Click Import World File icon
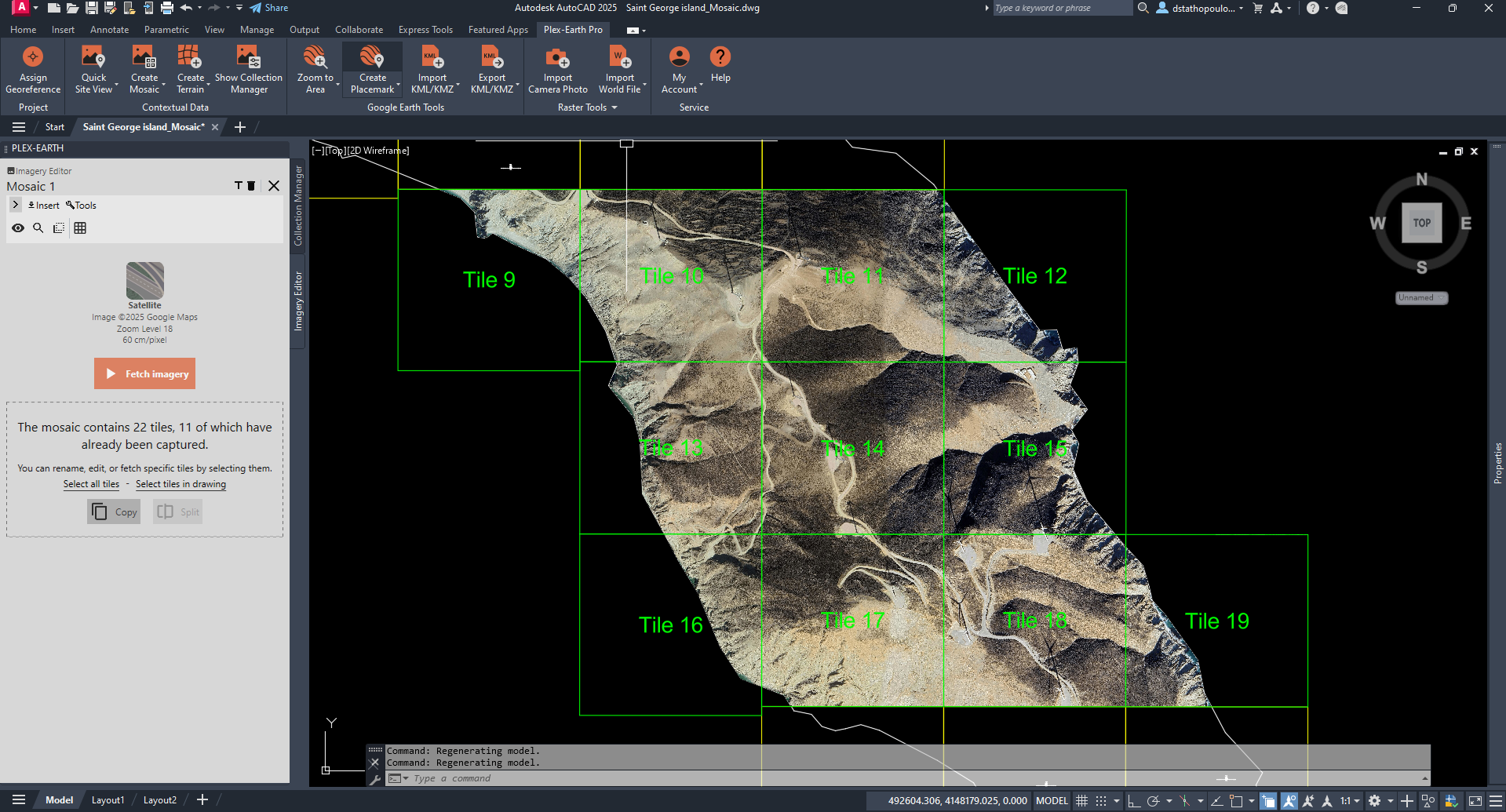Screen dimensions: 1506x812 click(619, 57)
